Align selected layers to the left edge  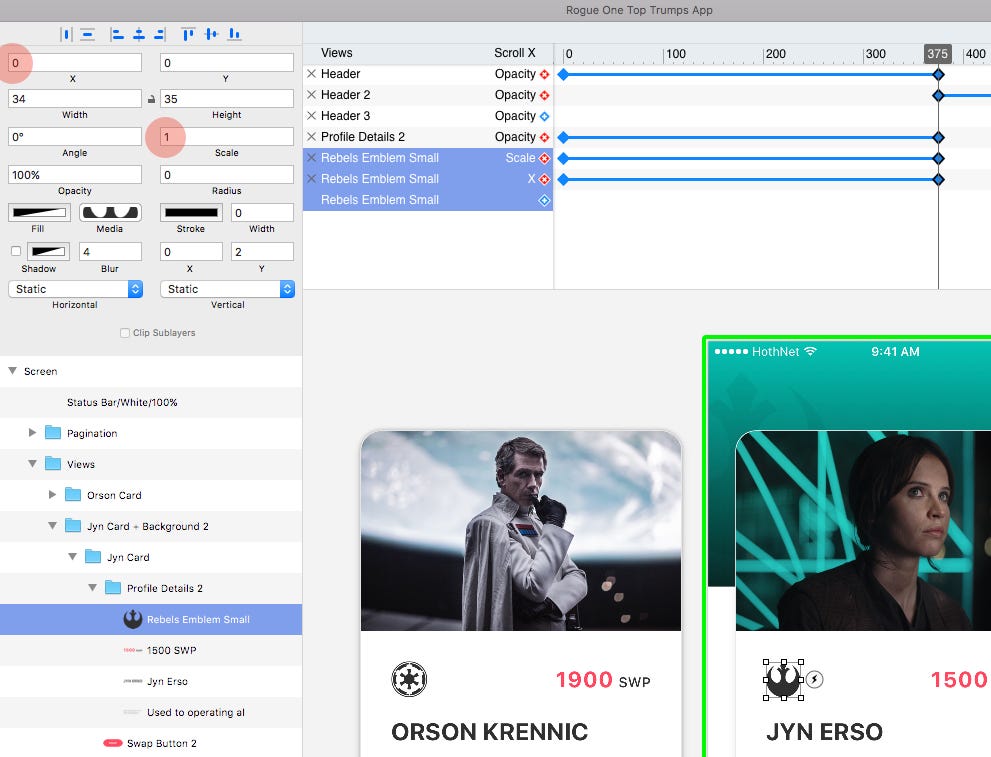117,34
